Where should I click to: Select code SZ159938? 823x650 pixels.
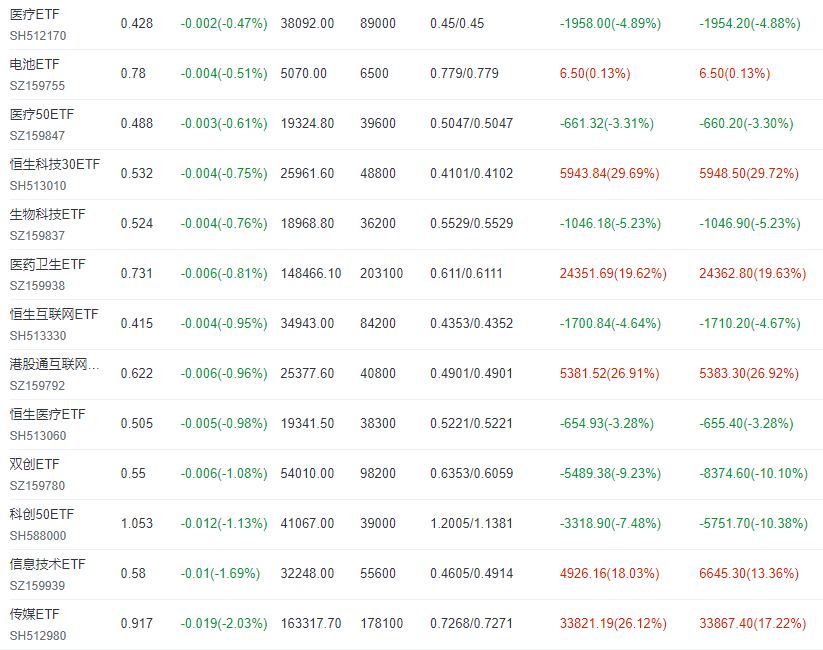pos(37,286)
